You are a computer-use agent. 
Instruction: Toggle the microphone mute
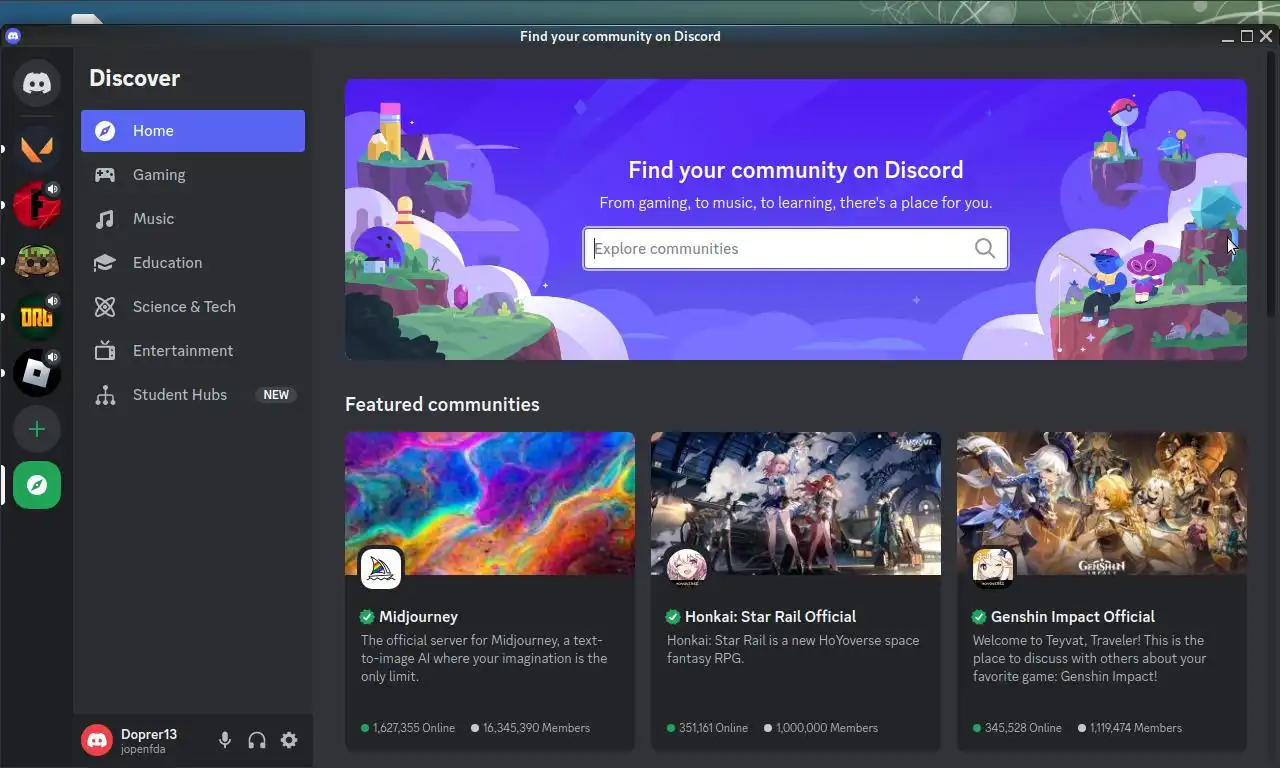[225, 740]
